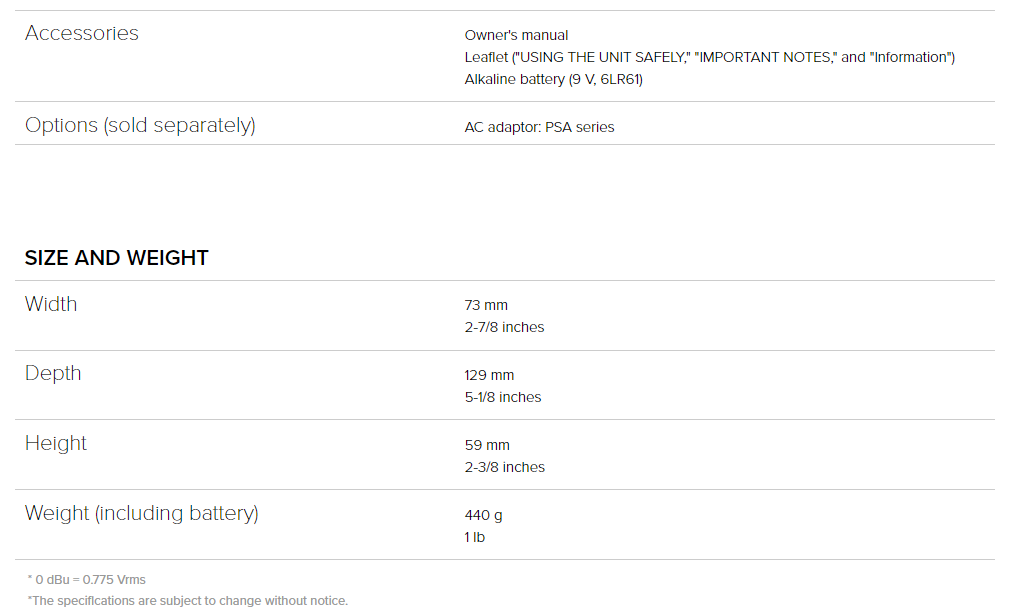Click the Height row label
The height and width of the screenshot is (607, 1021).
tap(55, 444)
